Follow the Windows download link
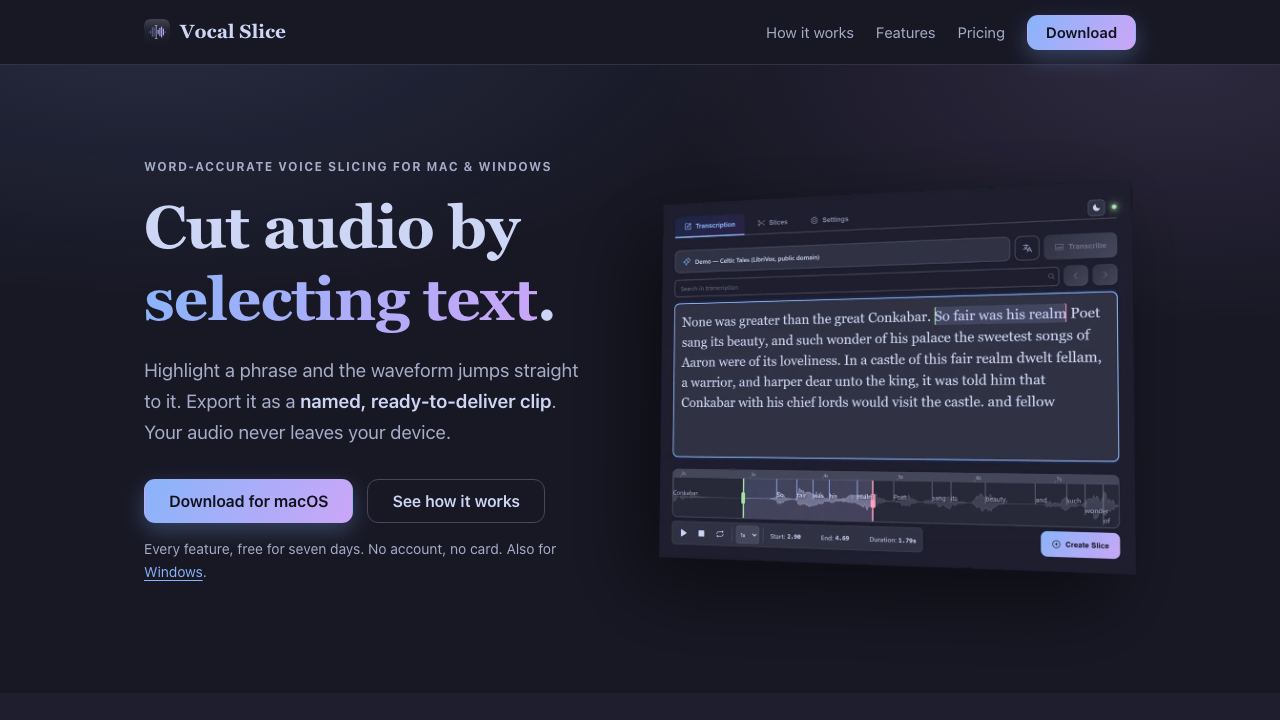The height and width of the screenshot is (720, 1280). 173,572
